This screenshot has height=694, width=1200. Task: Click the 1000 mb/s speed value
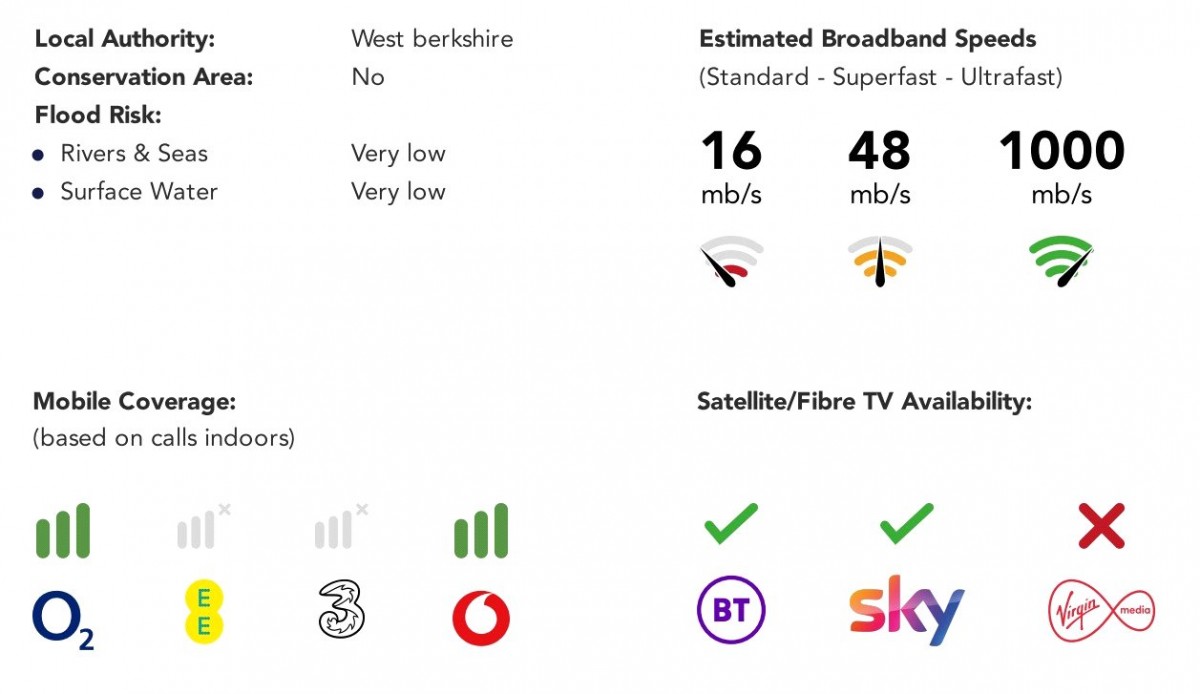[1061, 152]
